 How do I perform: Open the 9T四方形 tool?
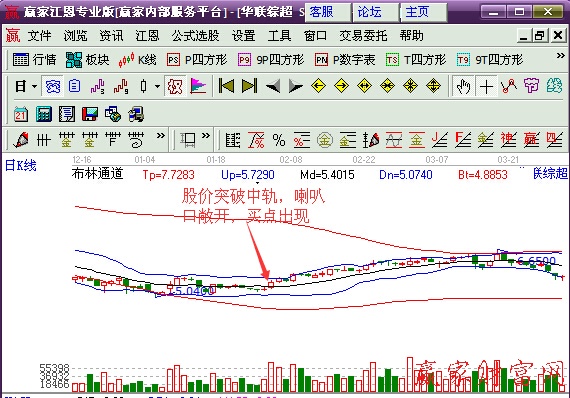490,60
